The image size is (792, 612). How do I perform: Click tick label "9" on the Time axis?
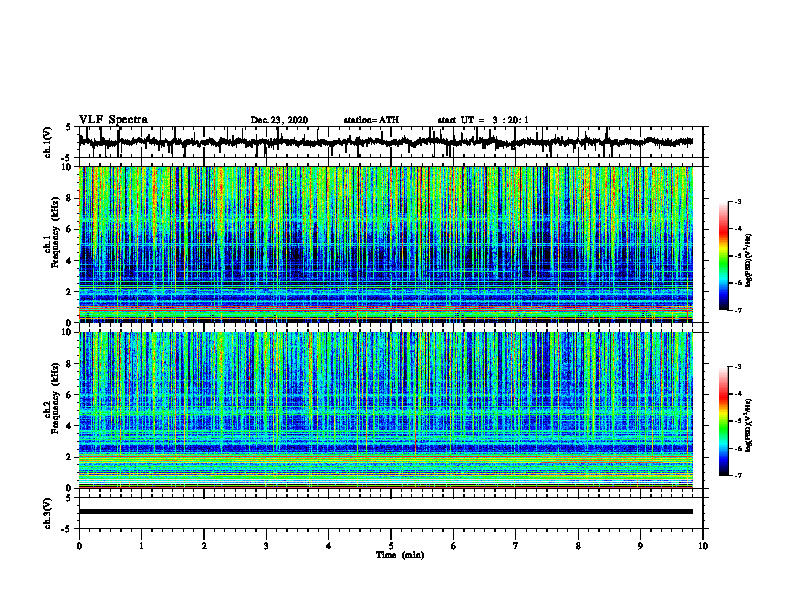[x=640, y=546]
